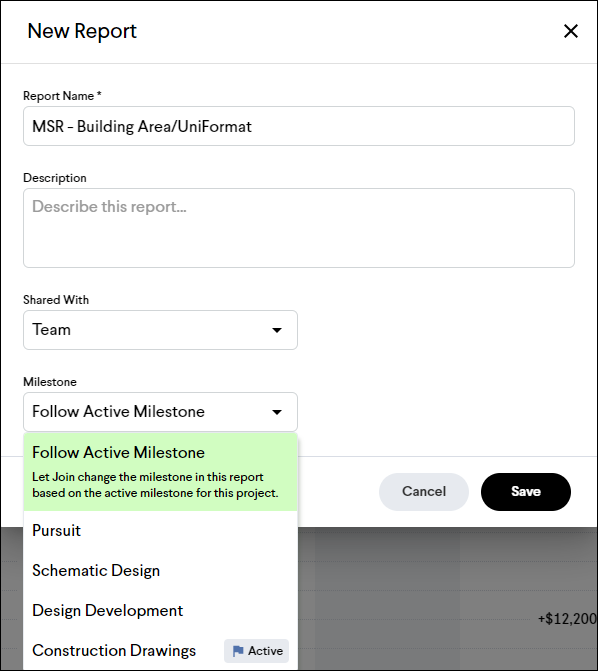
Task: Pick Schematic Design from milestone list
Action: (x=161, y=570)
